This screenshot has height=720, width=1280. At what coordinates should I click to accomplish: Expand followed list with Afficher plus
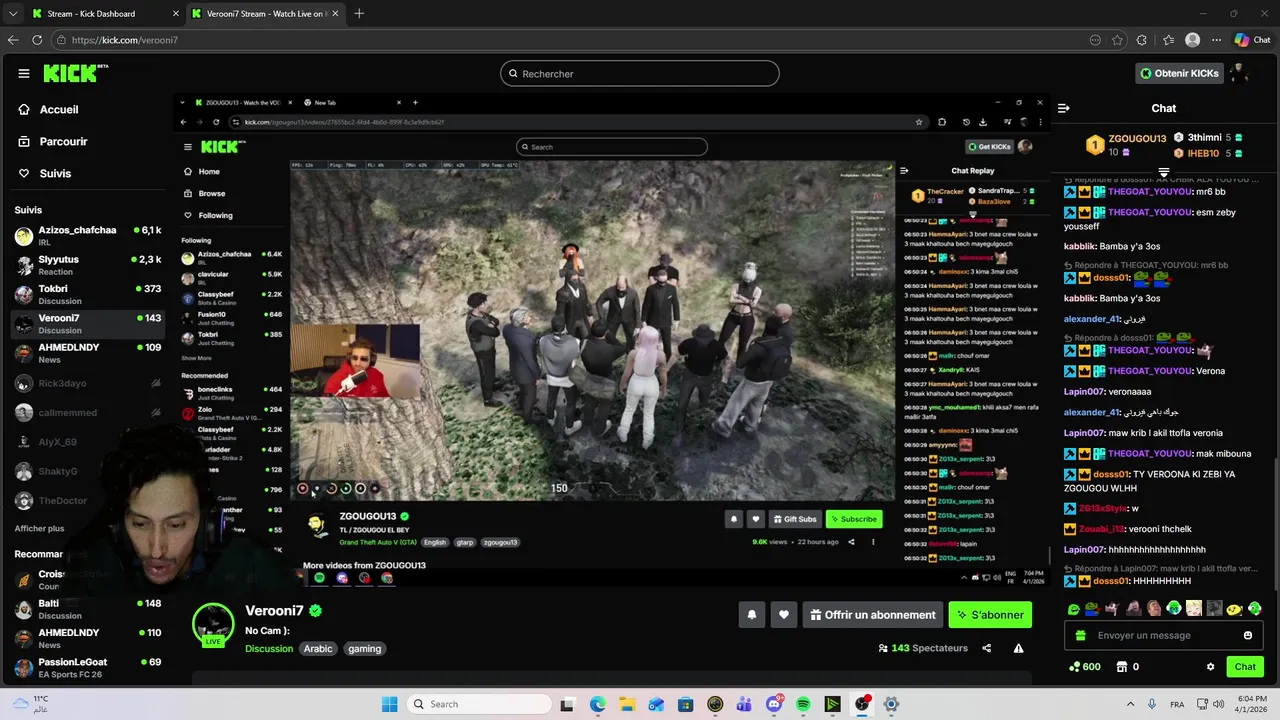pos(39,528)
